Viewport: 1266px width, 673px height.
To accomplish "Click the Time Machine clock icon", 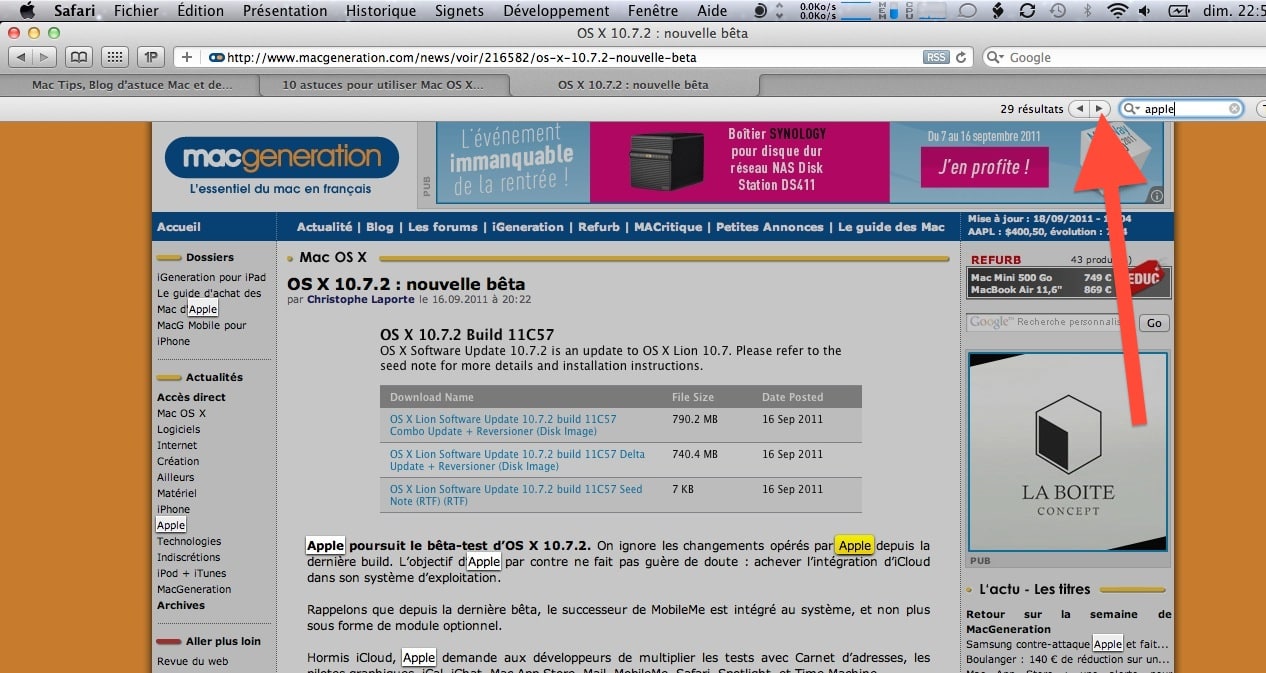I will coord(1057,11).
